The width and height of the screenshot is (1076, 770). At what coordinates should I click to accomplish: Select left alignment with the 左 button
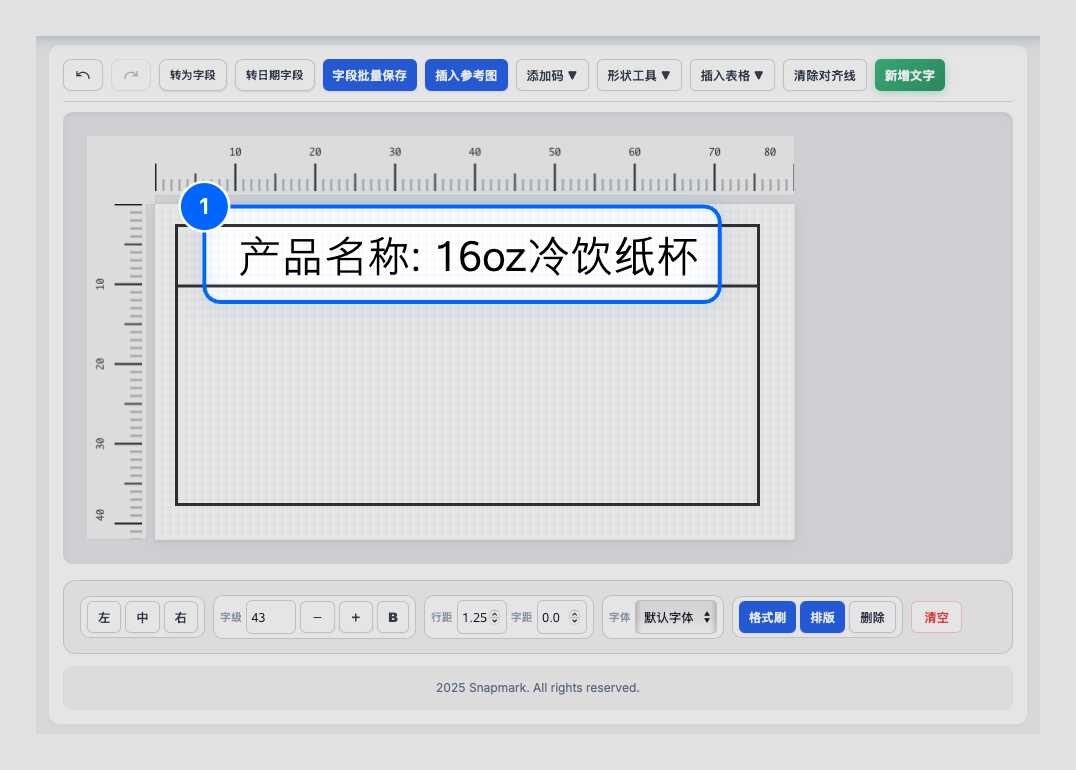[103, 617]
